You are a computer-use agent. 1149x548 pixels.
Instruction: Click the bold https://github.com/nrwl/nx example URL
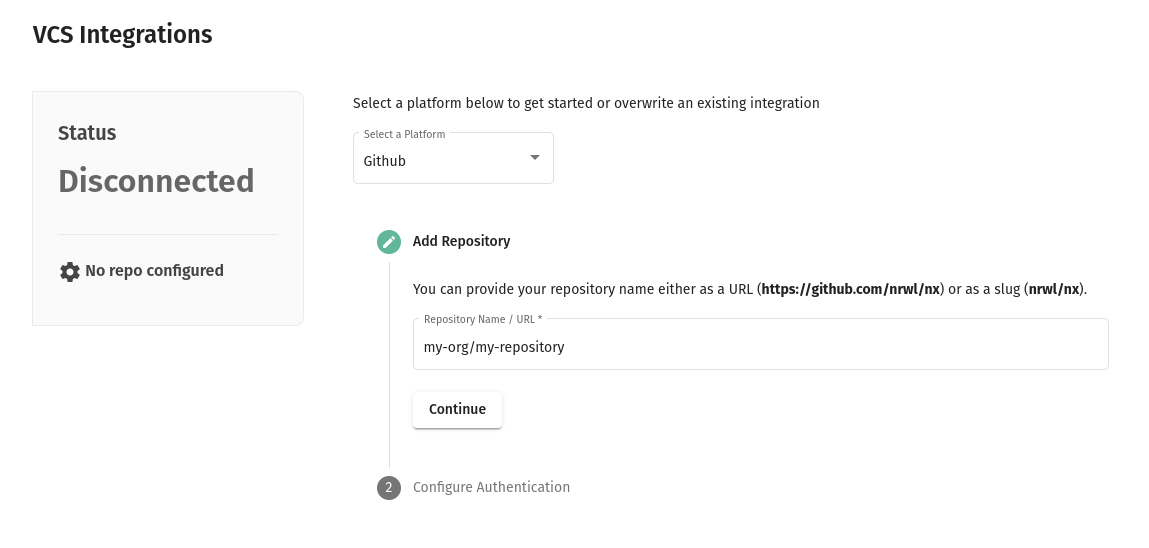coord(850,289)
